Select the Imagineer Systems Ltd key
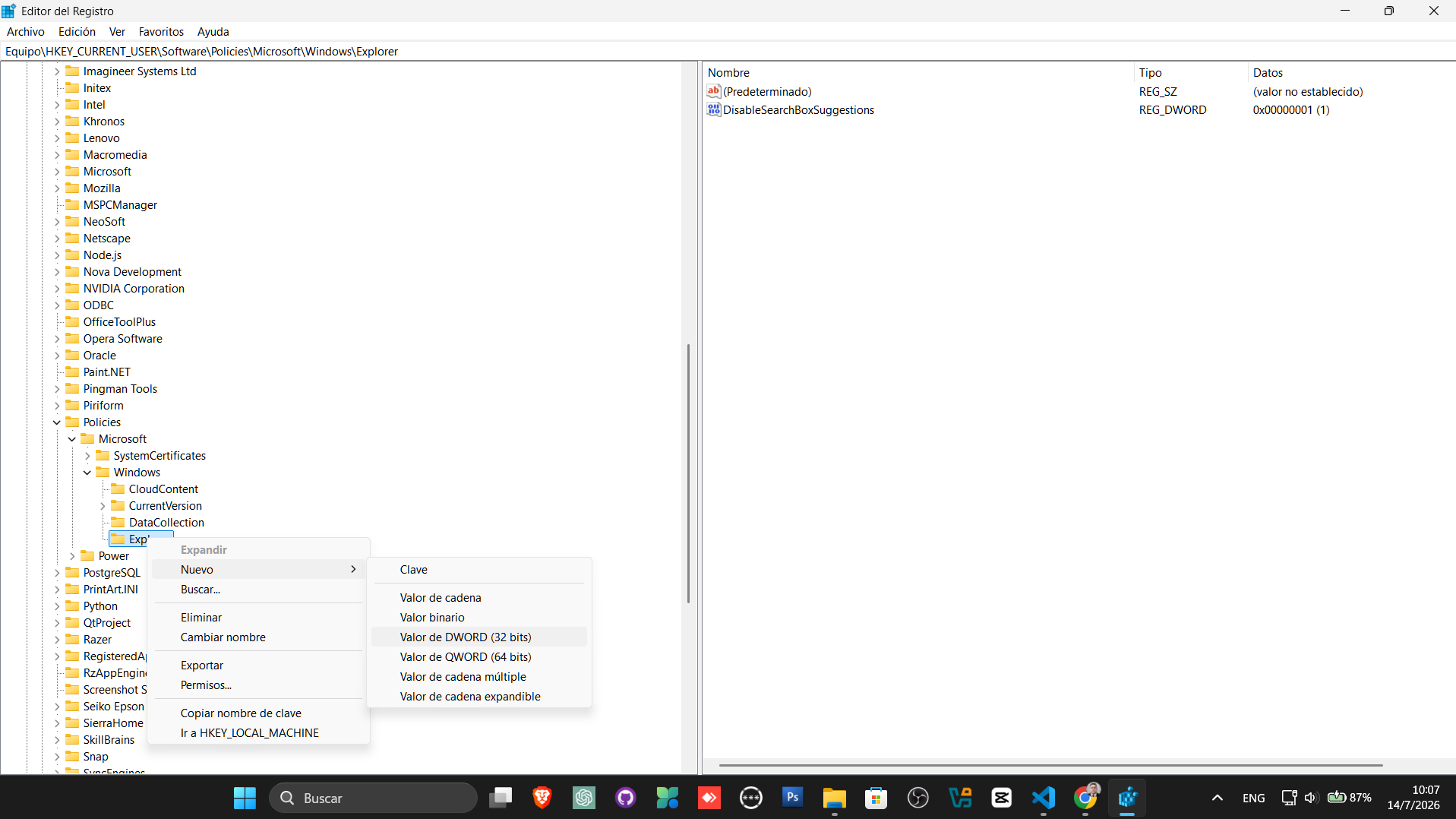This screenshot has width=1456, height=819. click(x=140, y=71)
